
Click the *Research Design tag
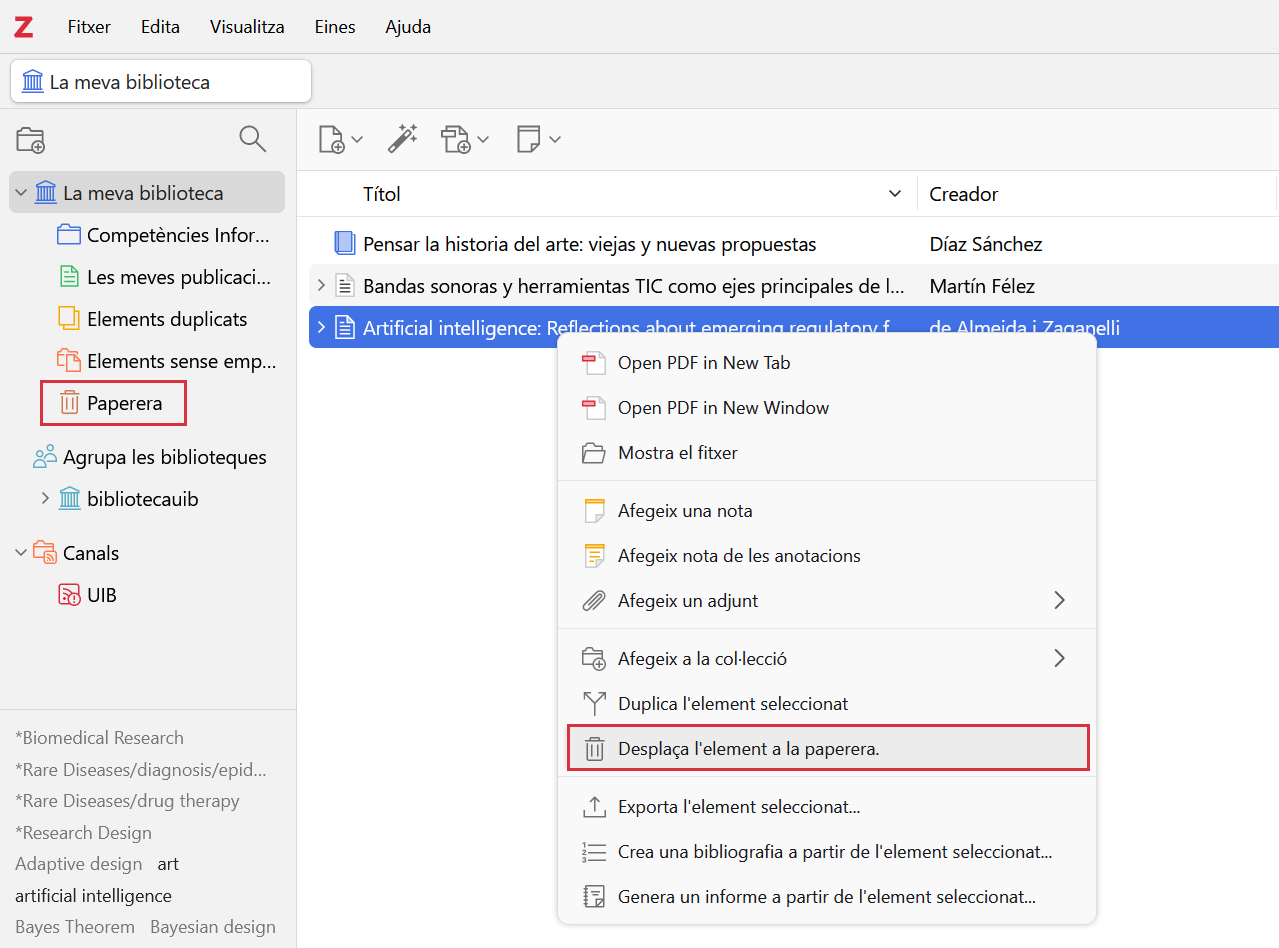pyautogui.click(x=83, y=833)
